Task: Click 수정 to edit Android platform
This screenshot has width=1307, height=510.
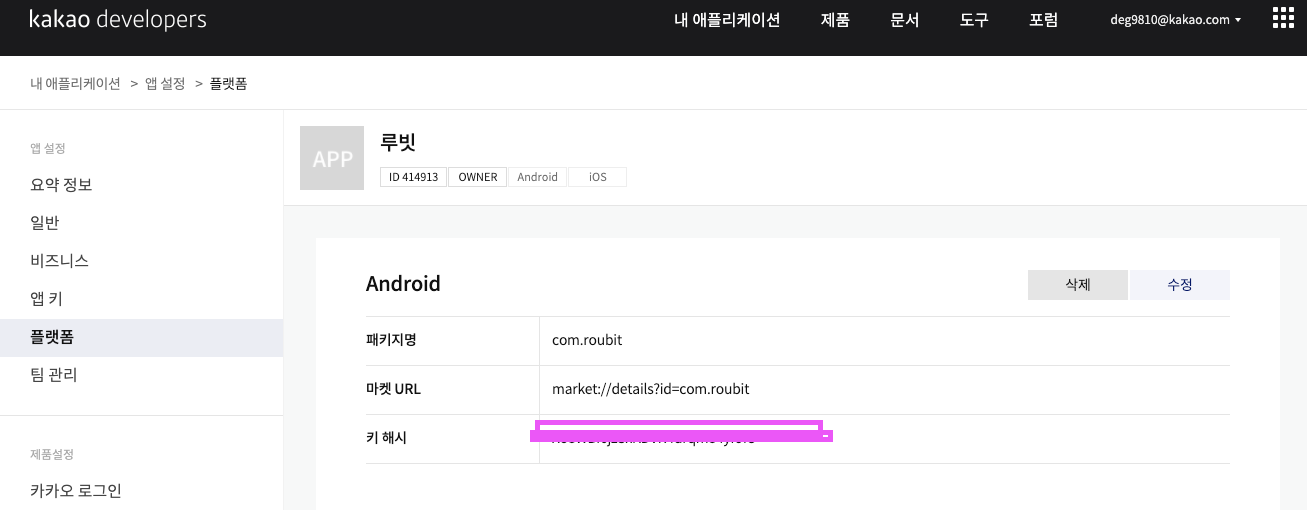Action: (1180, 285)
